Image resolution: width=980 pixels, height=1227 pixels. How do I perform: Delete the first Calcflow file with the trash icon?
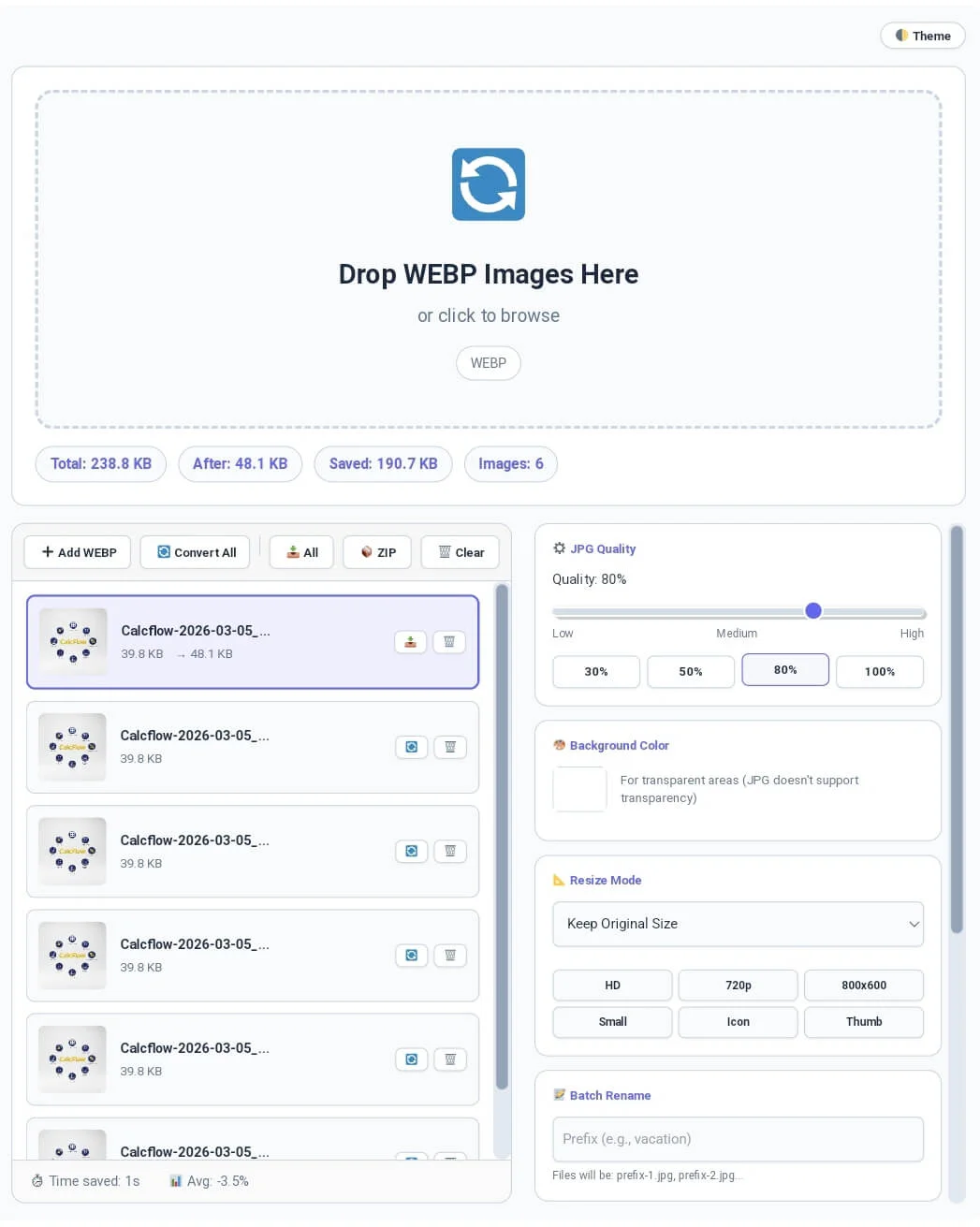click(449, 642)
